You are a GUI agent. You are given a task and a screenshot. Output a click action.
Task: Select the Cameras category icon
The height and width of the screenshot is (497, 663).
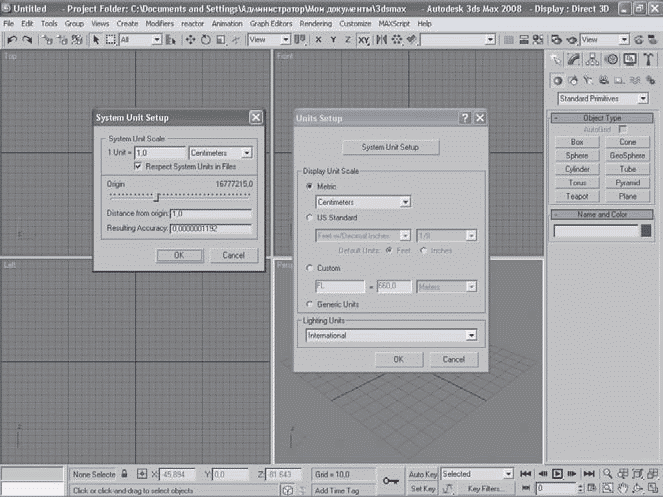pyautogui.click(x=606, y=80)
